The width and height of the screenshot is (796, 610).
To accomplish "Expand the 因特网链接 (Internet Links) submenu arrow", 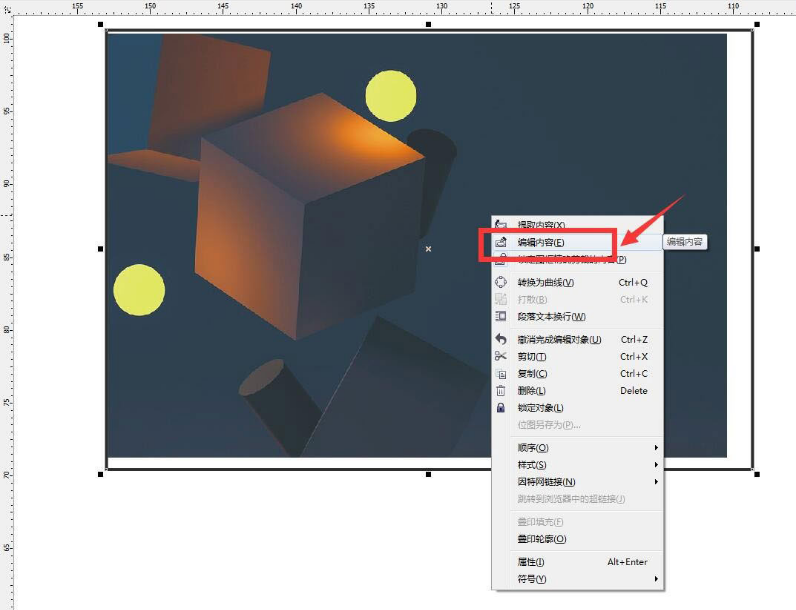I will click(656, 482).
